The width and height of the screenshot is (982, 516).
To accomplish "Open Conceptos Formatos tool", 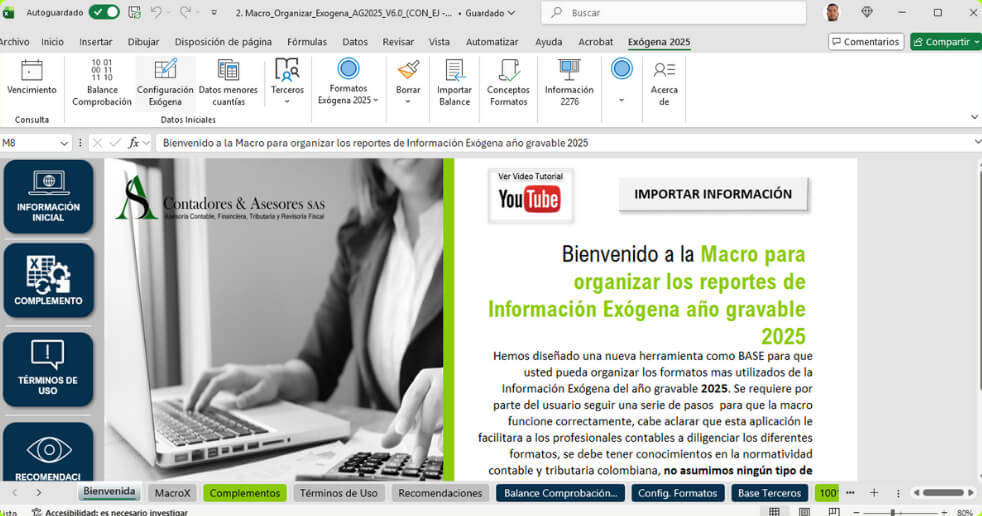I will click(508, 83).
